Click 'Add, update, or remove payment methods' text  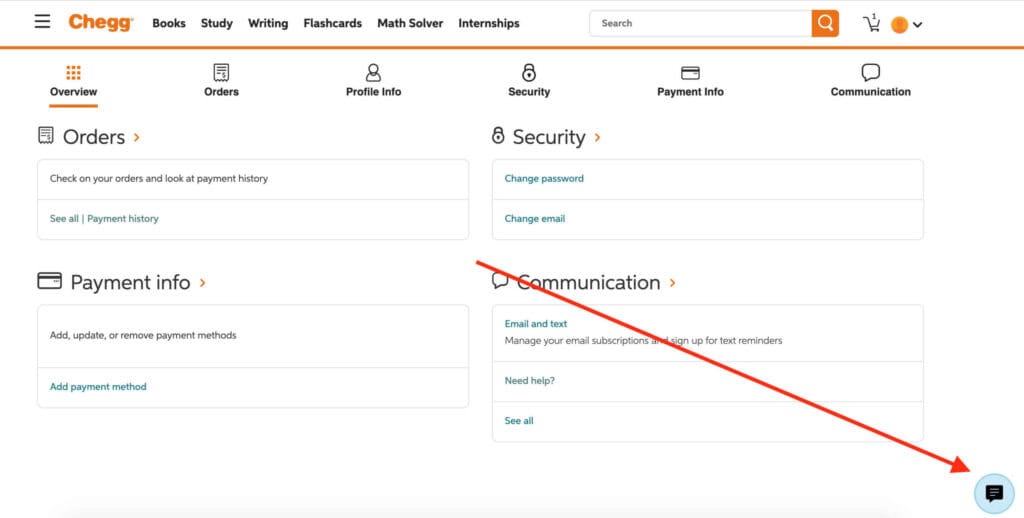coord(143,336)
